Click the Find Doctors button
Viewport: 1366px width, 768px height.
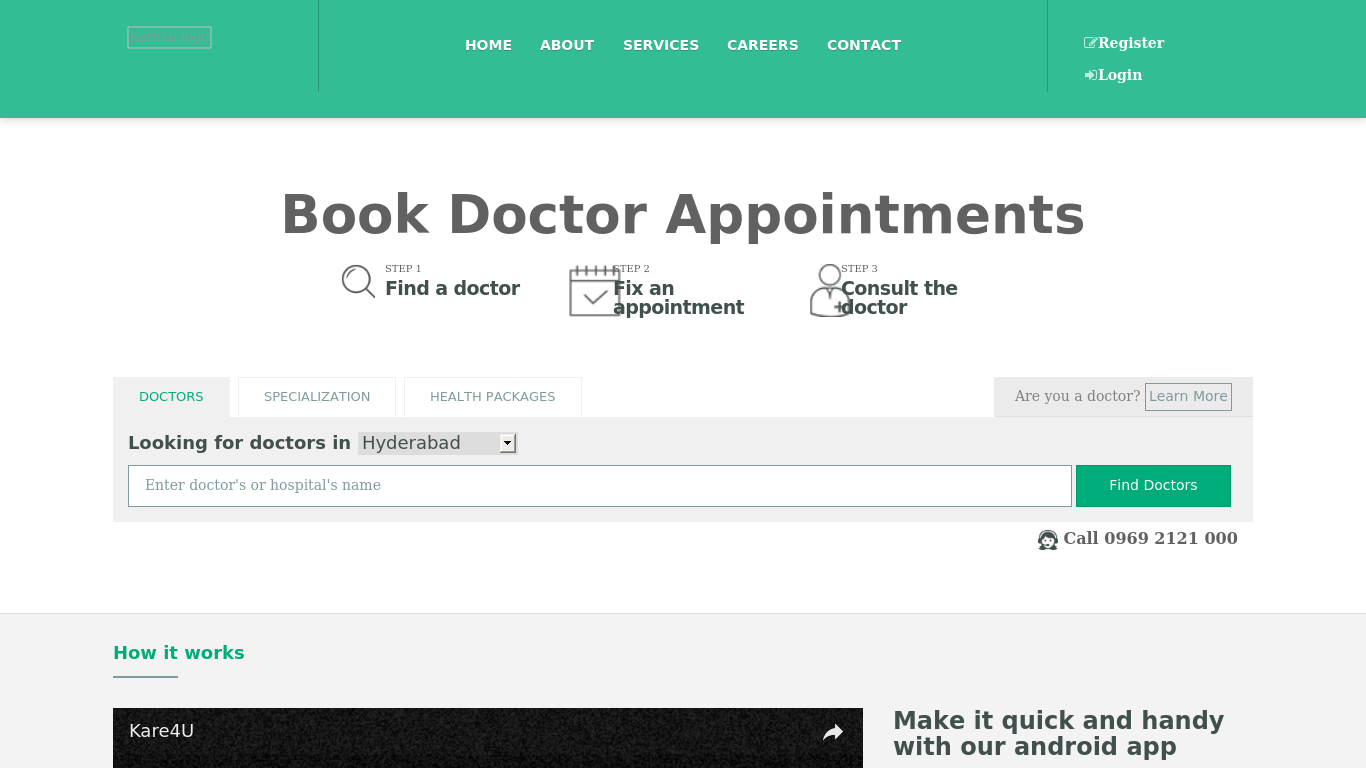pyautogui.click(x=1153, y=486)
